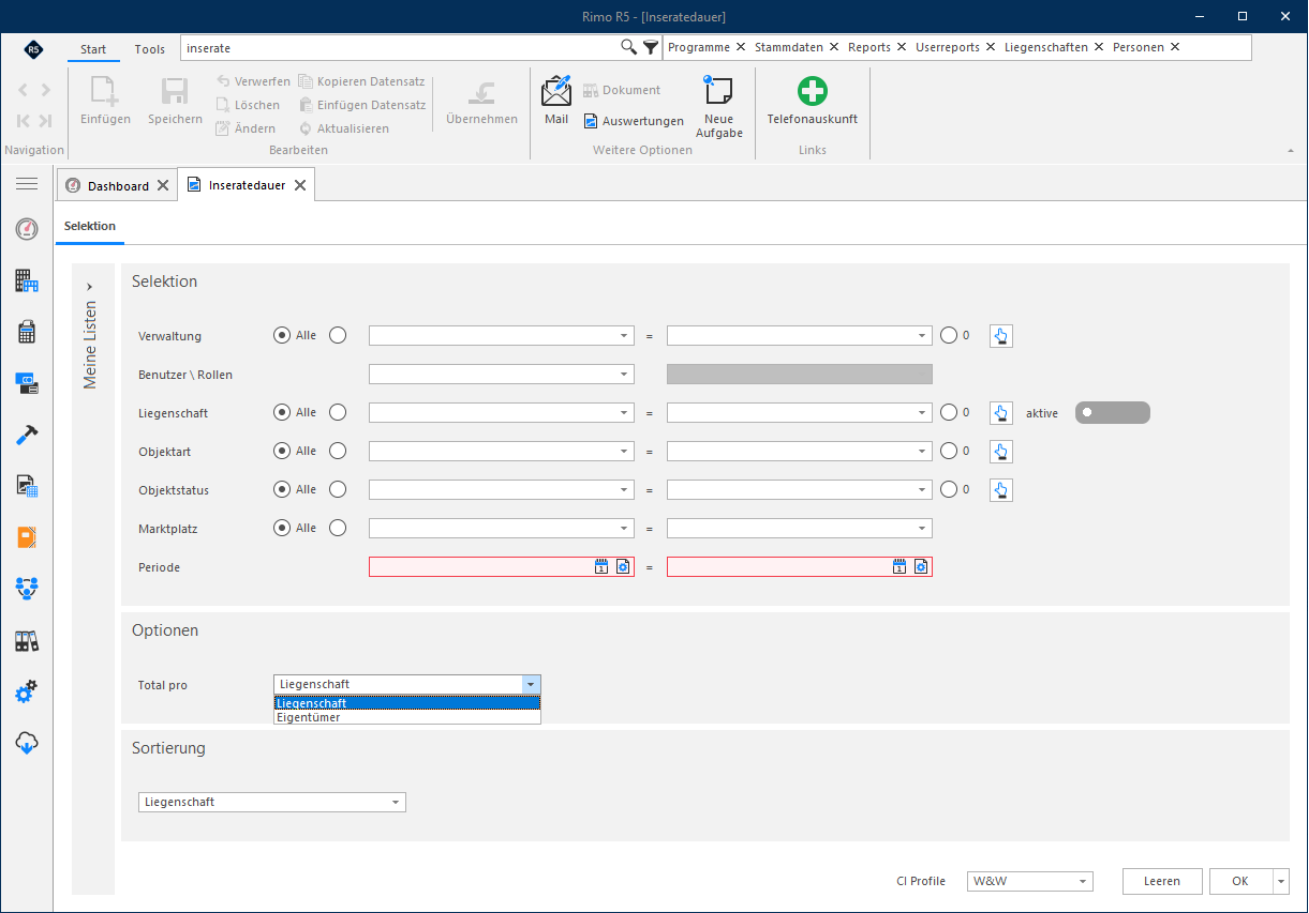
Task: Select Alle radio for Verwaltung
Action: 282,336
